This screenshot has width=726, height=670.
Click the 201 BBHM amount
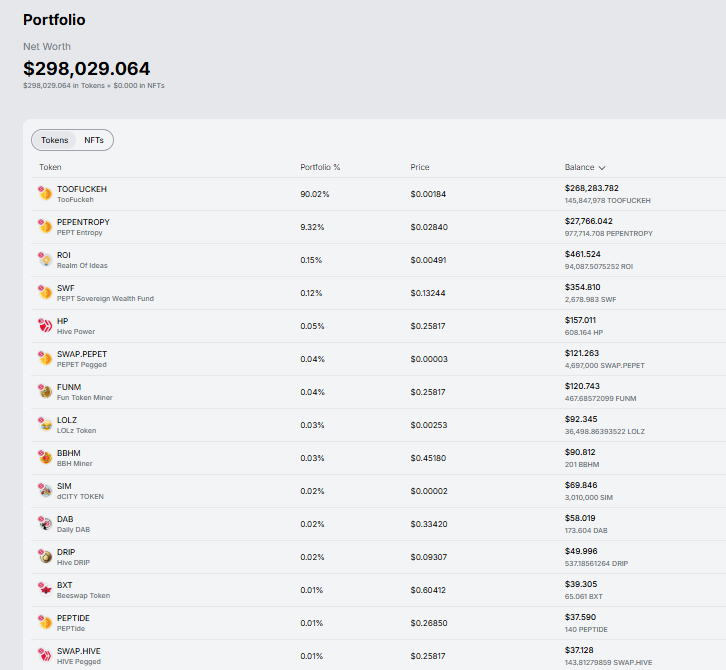[x=582, y=464]
